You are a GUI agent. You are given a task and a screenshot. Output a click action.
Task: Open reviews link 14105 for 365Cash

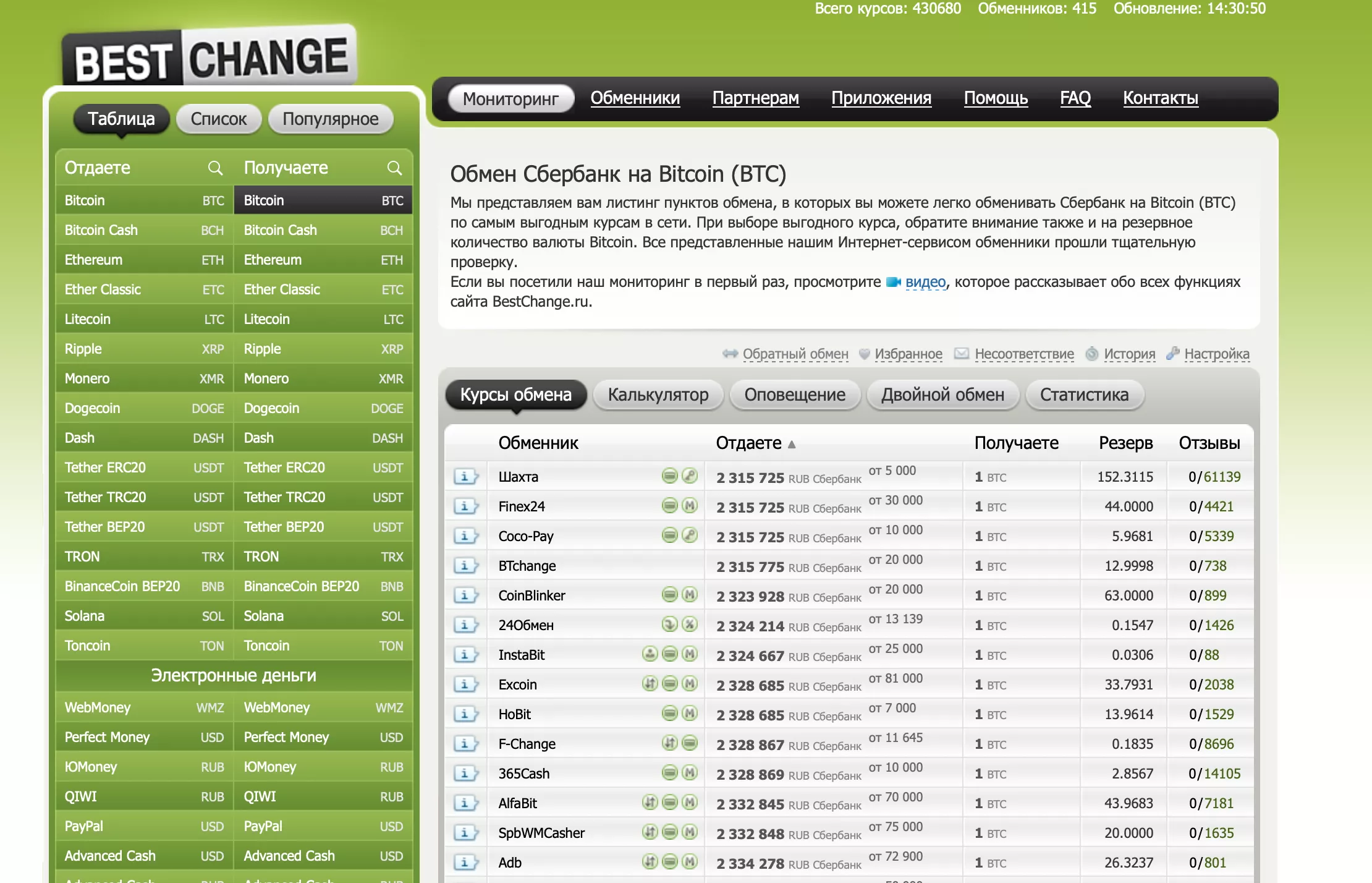point(1222,774)
